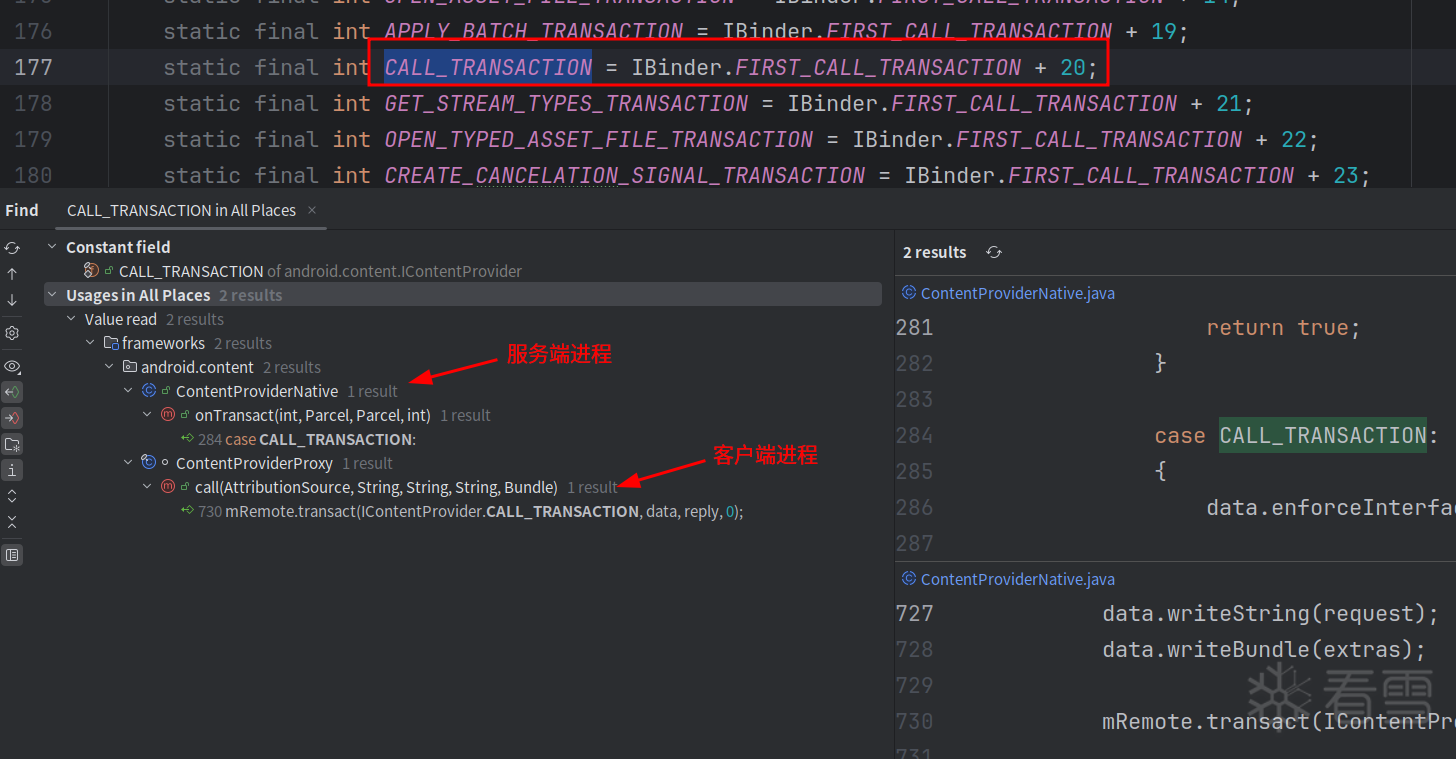Collapse the onTransact method node
Screen dimensions: 1456x759
coord(147,415)
